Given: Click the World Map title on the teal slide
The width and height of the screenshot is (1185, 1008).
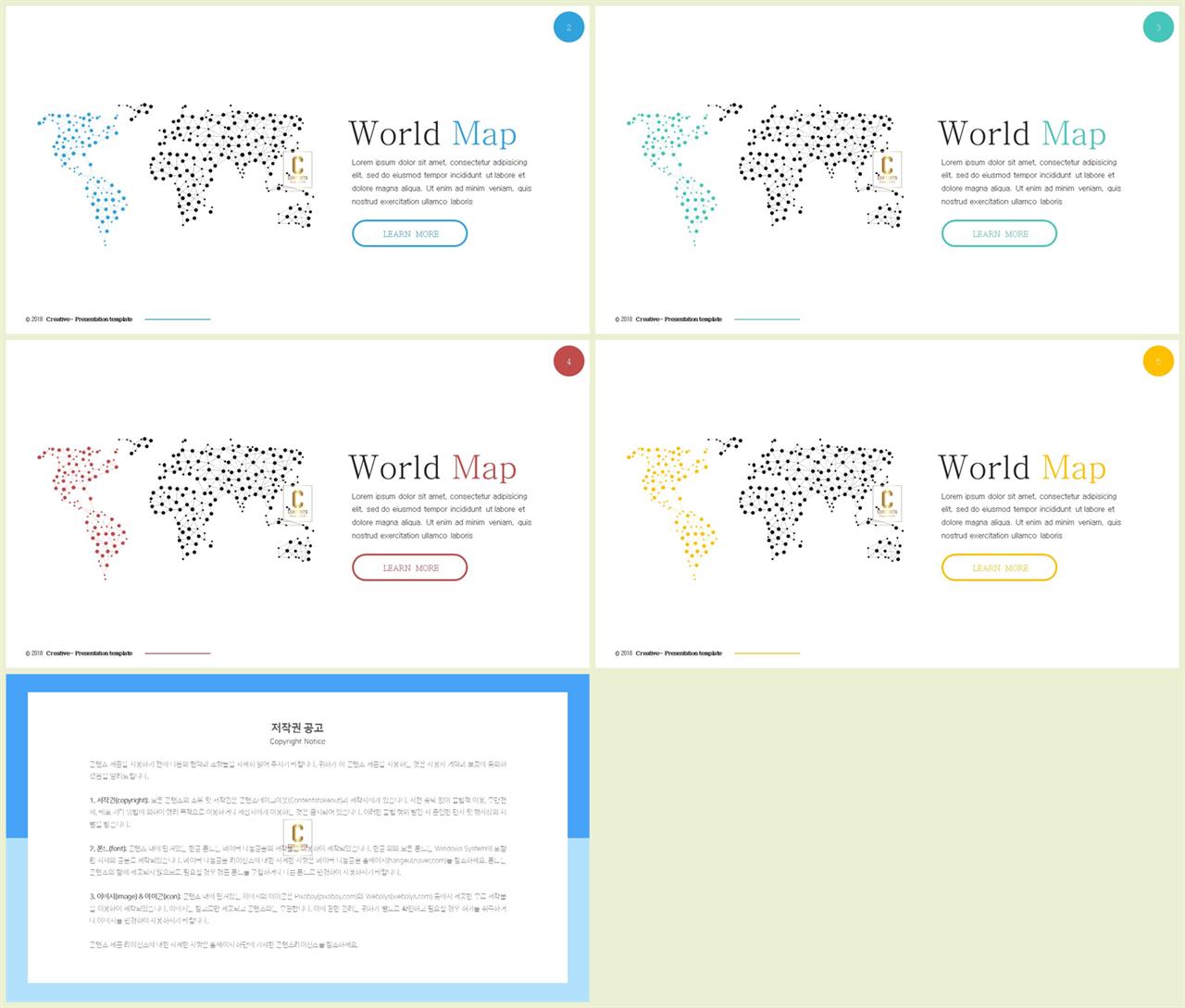Looking at the screenshot, I should 1022,133.
